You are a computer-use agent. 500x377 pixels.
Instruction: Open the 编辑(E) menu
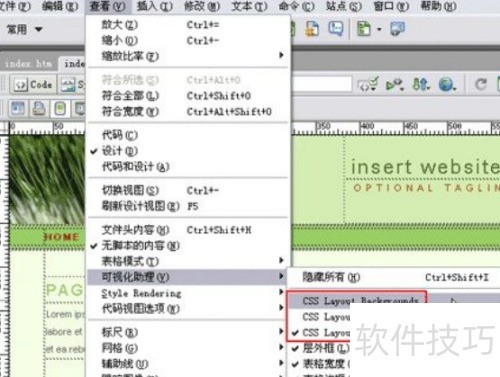click(x=60, y=6)
